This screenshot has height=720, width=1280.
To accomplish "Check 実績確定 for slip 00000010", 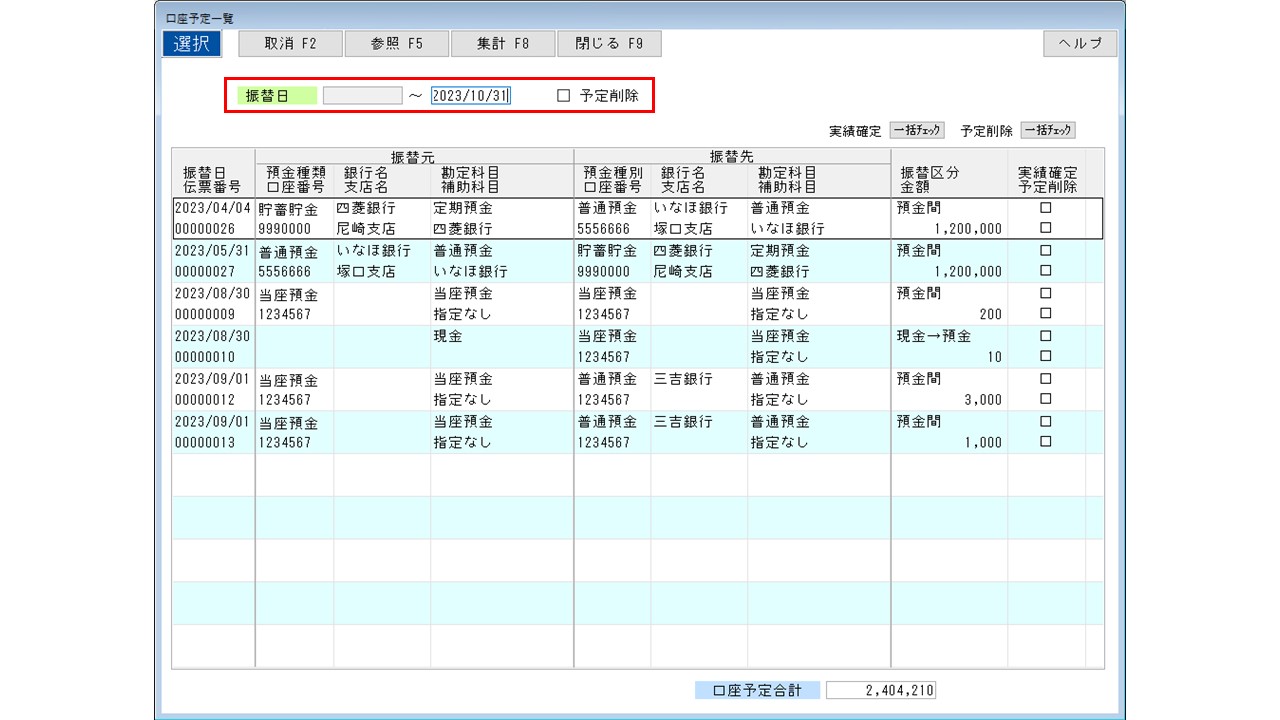I will [1046, 336].
